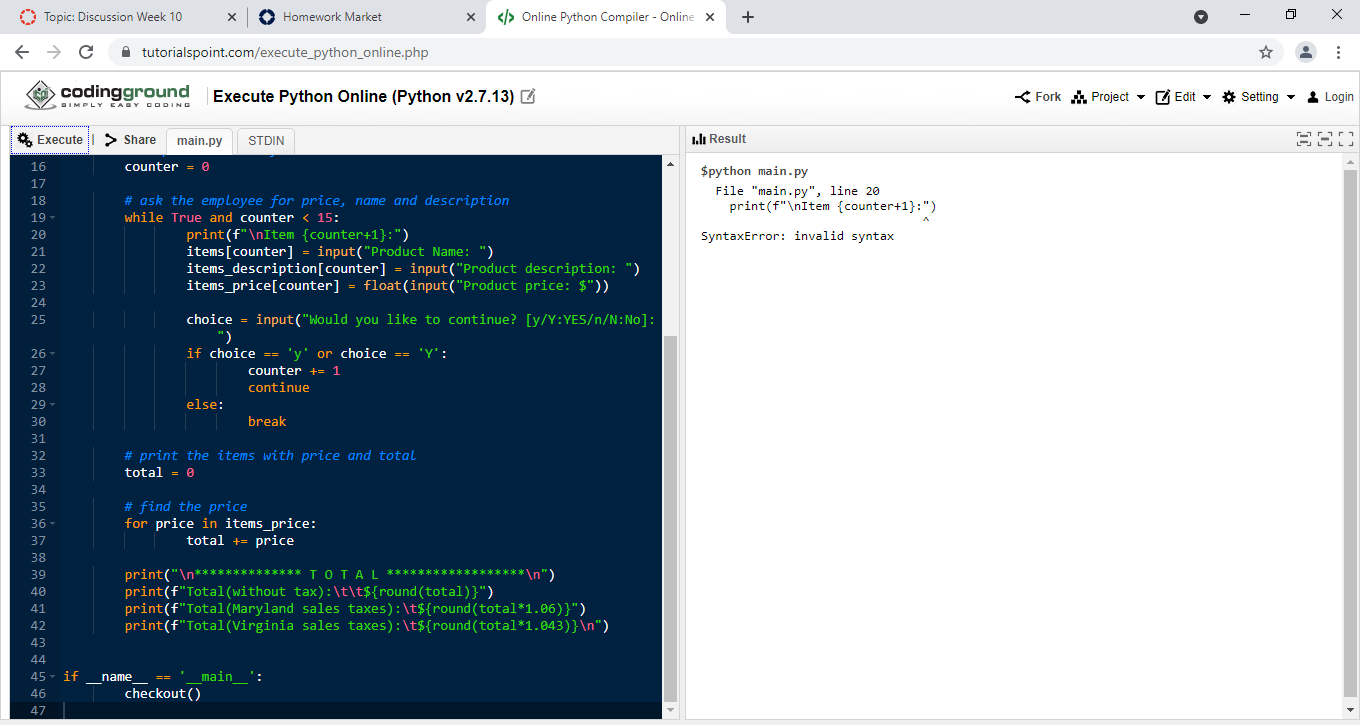Click 'while True and counter < 15:' line
Image resolution: width=1360 pixels, height=725 pixels.
[232, 218]
